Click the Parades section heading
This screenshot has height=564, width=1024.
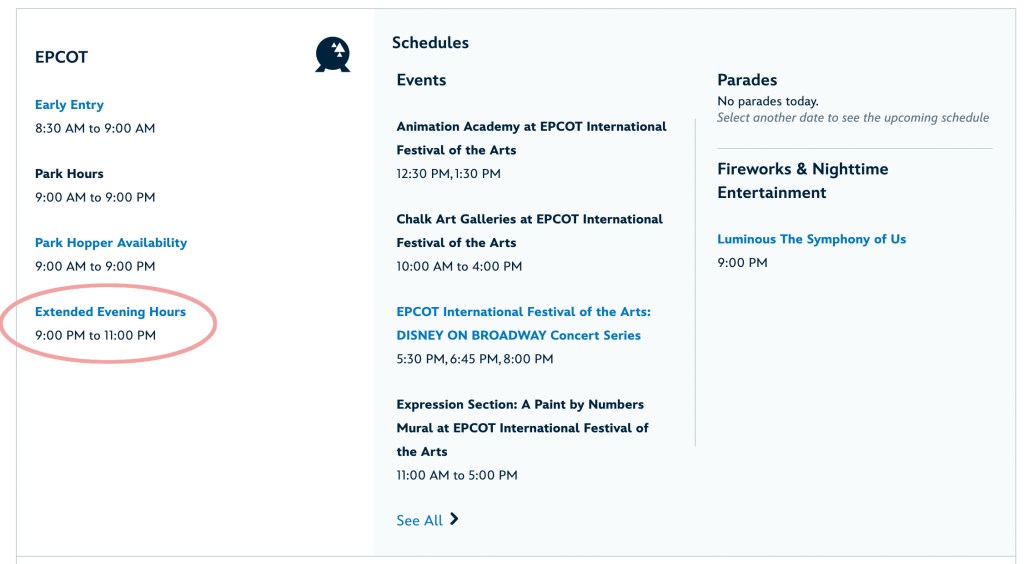pos(747,80)
